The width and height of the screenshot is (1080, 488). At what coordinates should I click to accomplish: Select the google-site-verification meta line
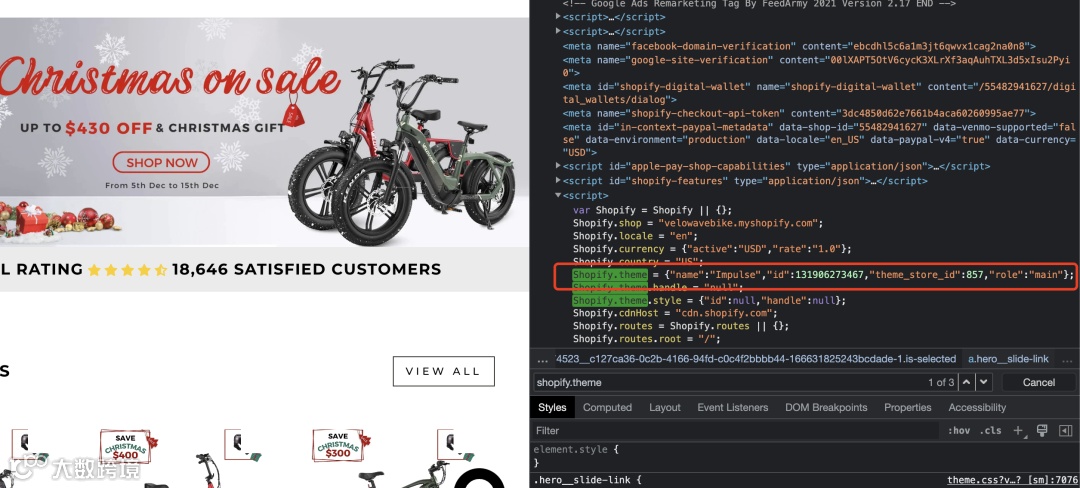816,66
